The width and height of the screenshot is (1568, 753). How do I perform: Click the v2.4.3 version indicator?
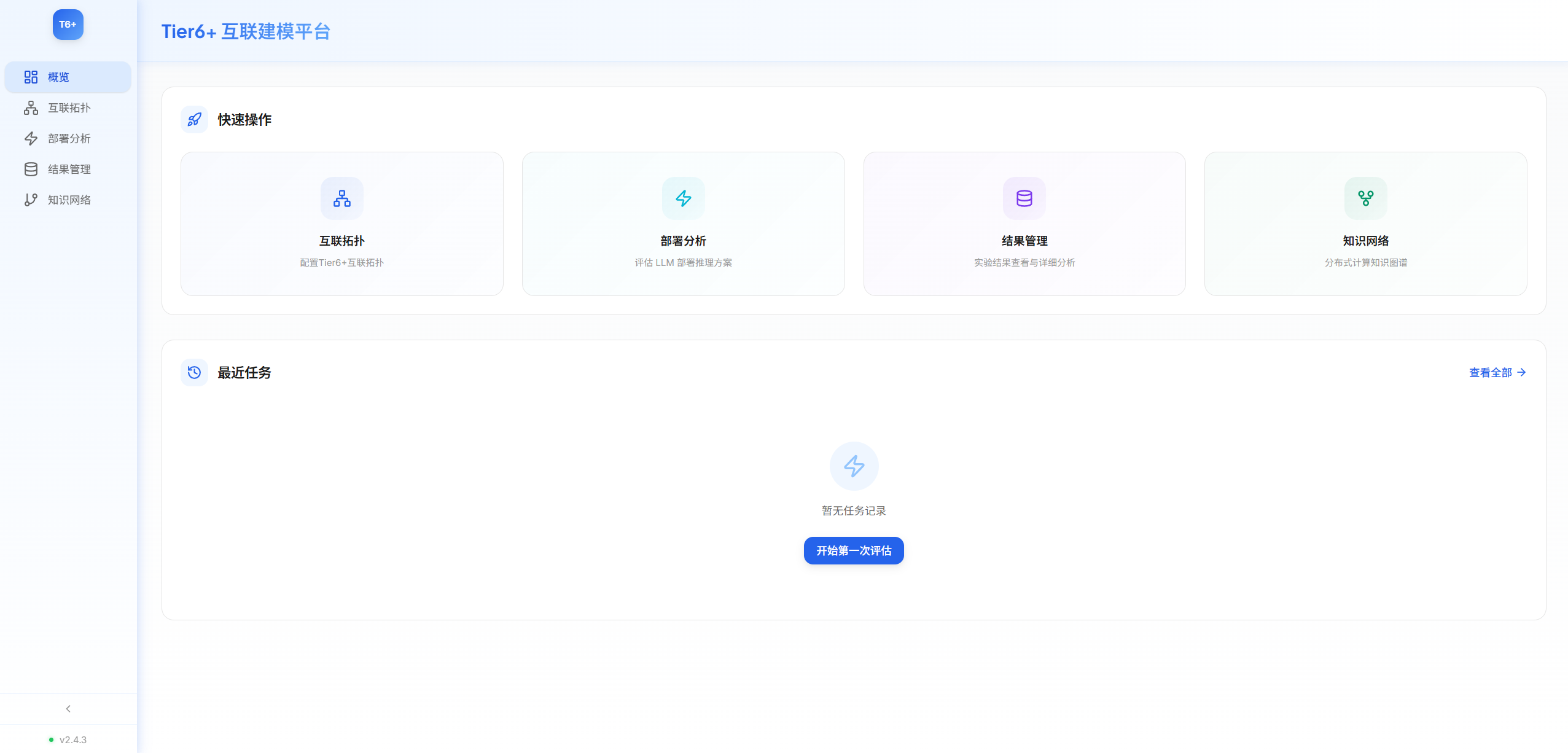point(72,739)
